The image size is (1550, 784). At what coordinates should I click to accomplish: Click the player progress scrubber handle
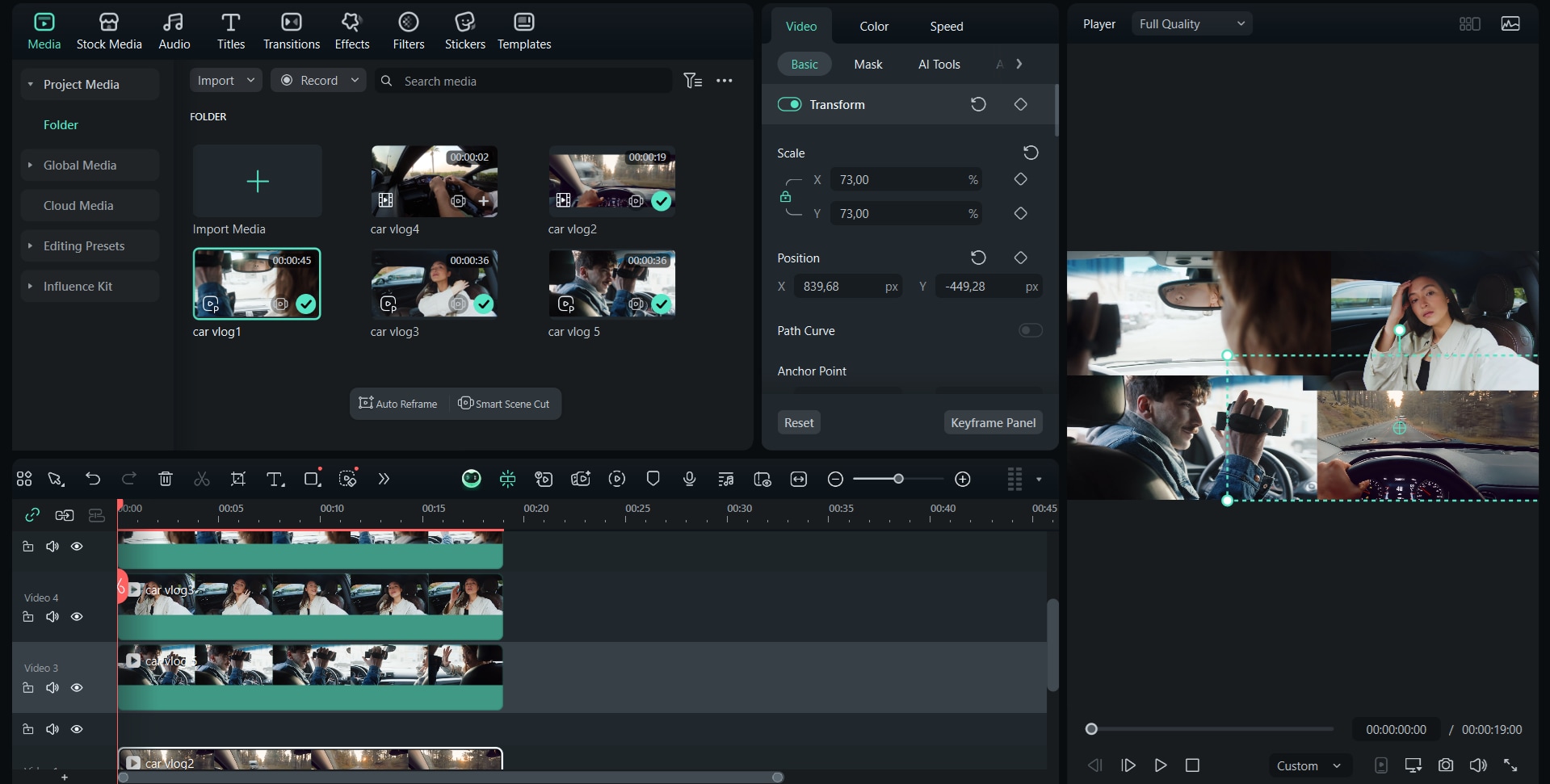1091,729
